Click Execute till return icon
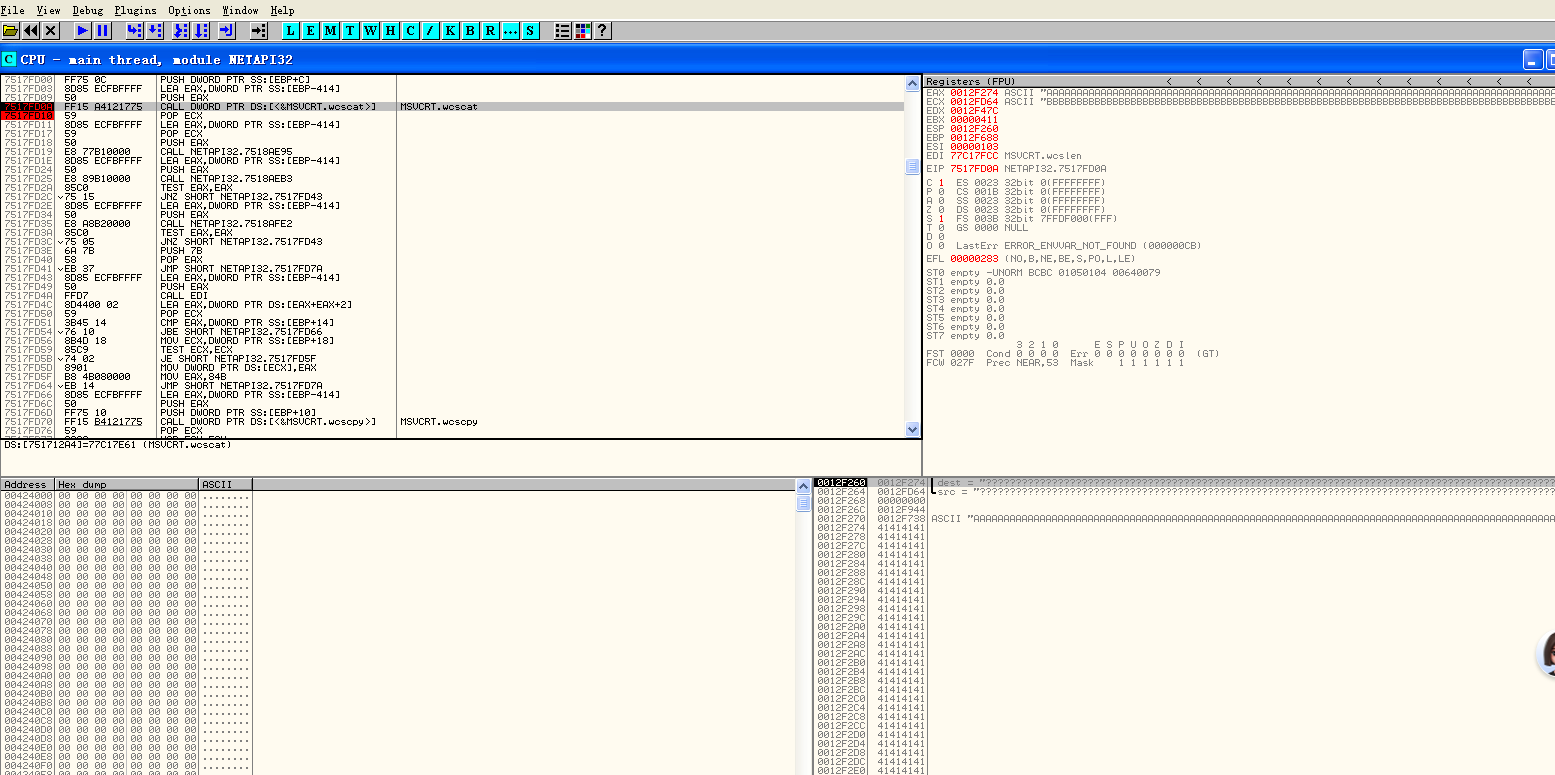This screenshot has width=1555, height=775. [226, 31]
